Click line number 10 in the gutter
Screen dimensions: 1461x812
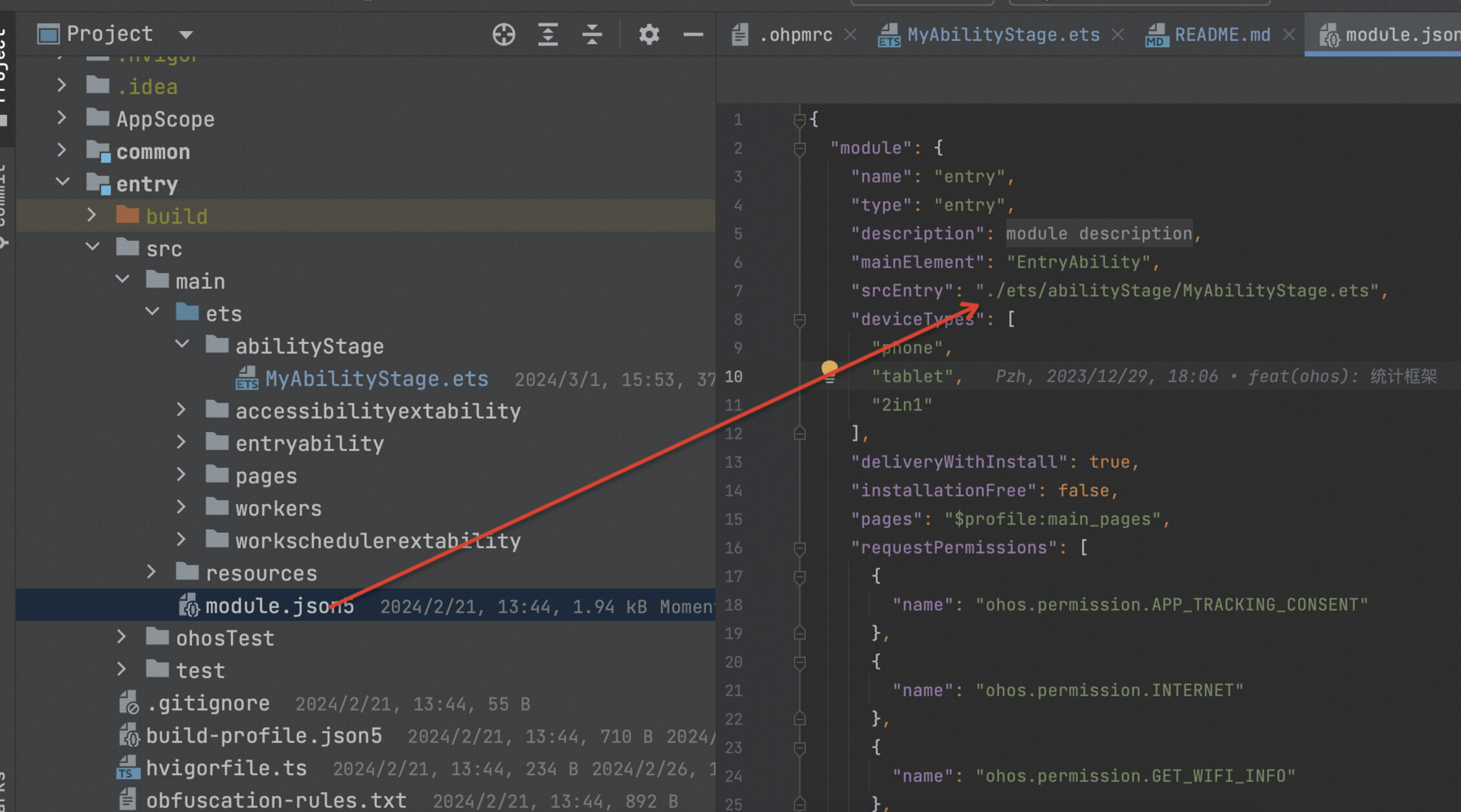tap(733, 376)
